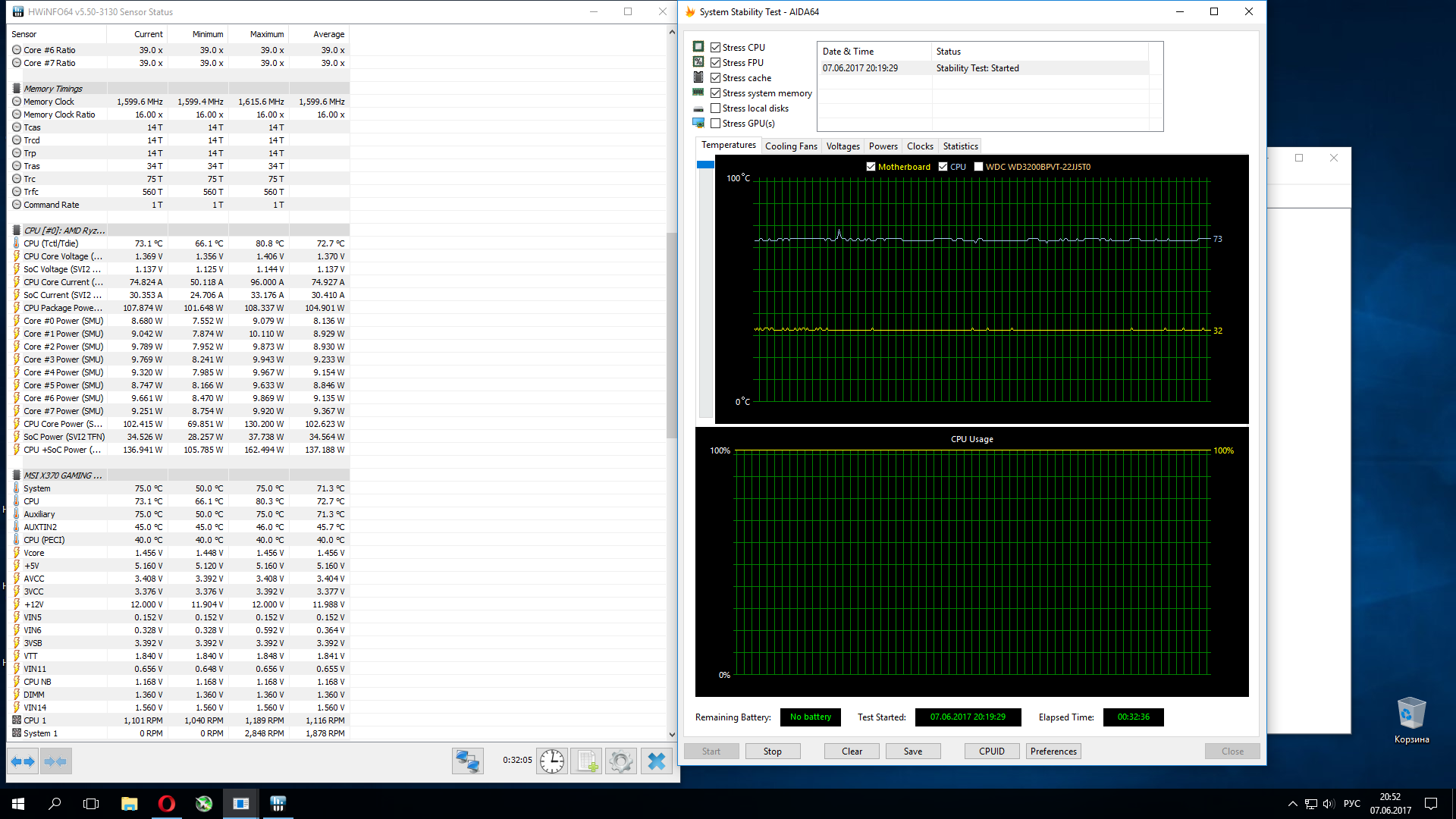Toggle WDC WD3200BPVT graph checkbox
Screen dimensions: 1456x819
click(x=978, y=167)
